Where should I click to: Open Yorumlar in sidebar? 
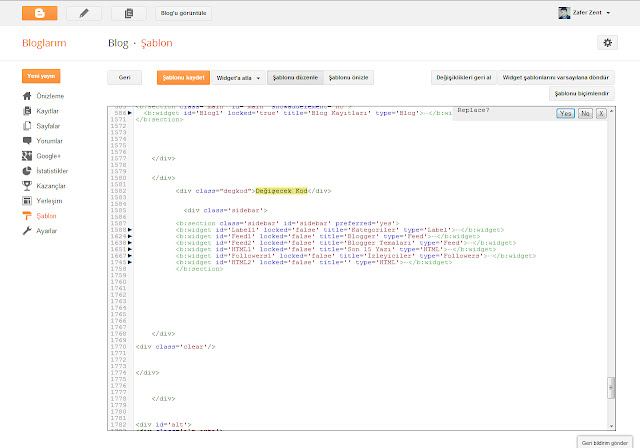pyautogui.click(x=49, y=141)
